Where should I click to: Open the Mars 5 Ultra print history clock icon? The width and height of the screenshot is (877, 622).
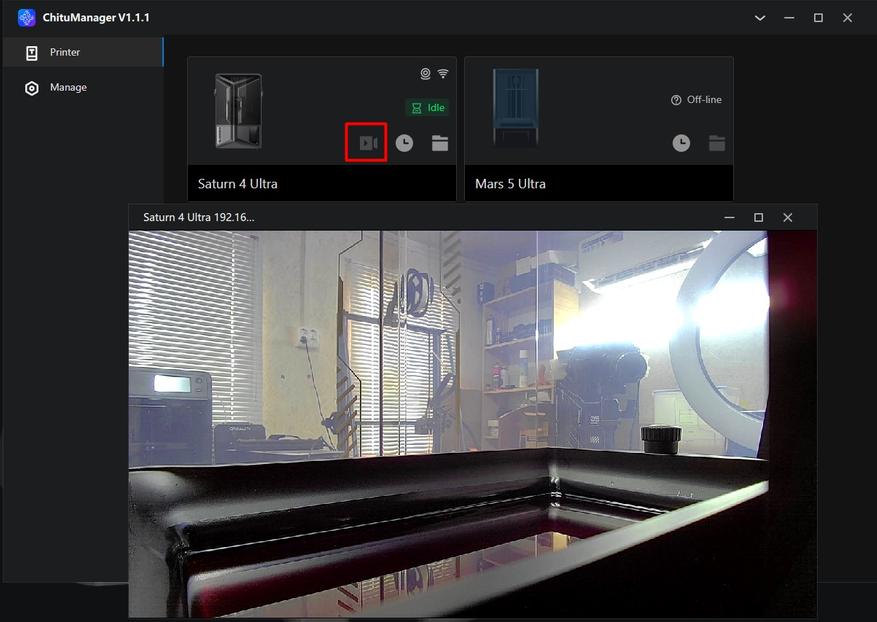(681, 143)
